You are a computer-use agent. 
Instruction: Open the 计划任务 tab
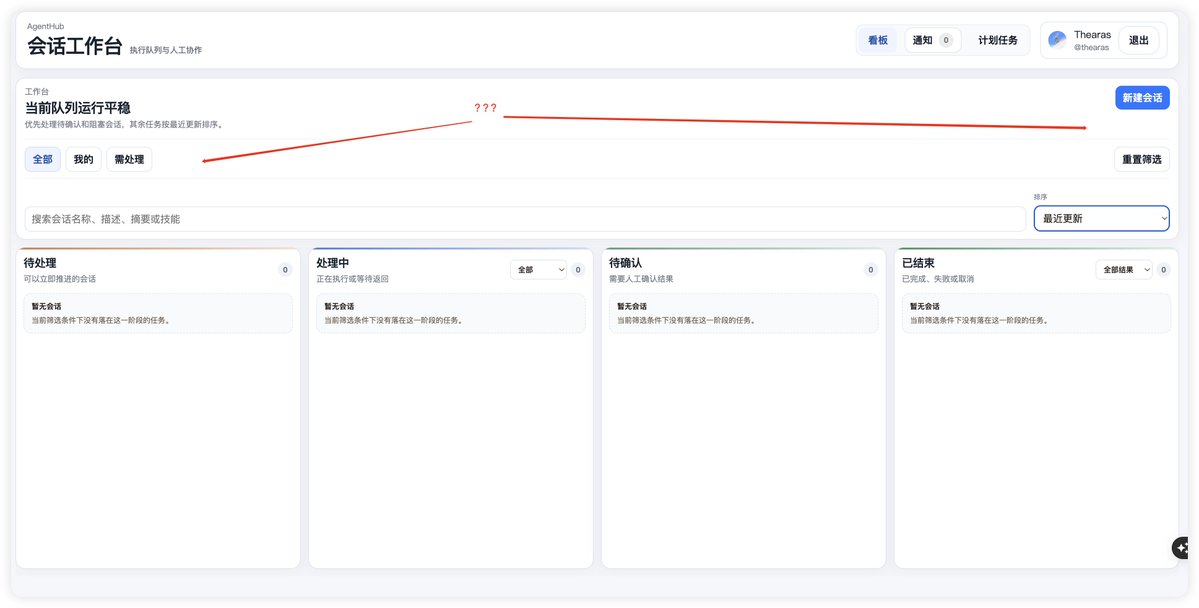tap(998, 41)
